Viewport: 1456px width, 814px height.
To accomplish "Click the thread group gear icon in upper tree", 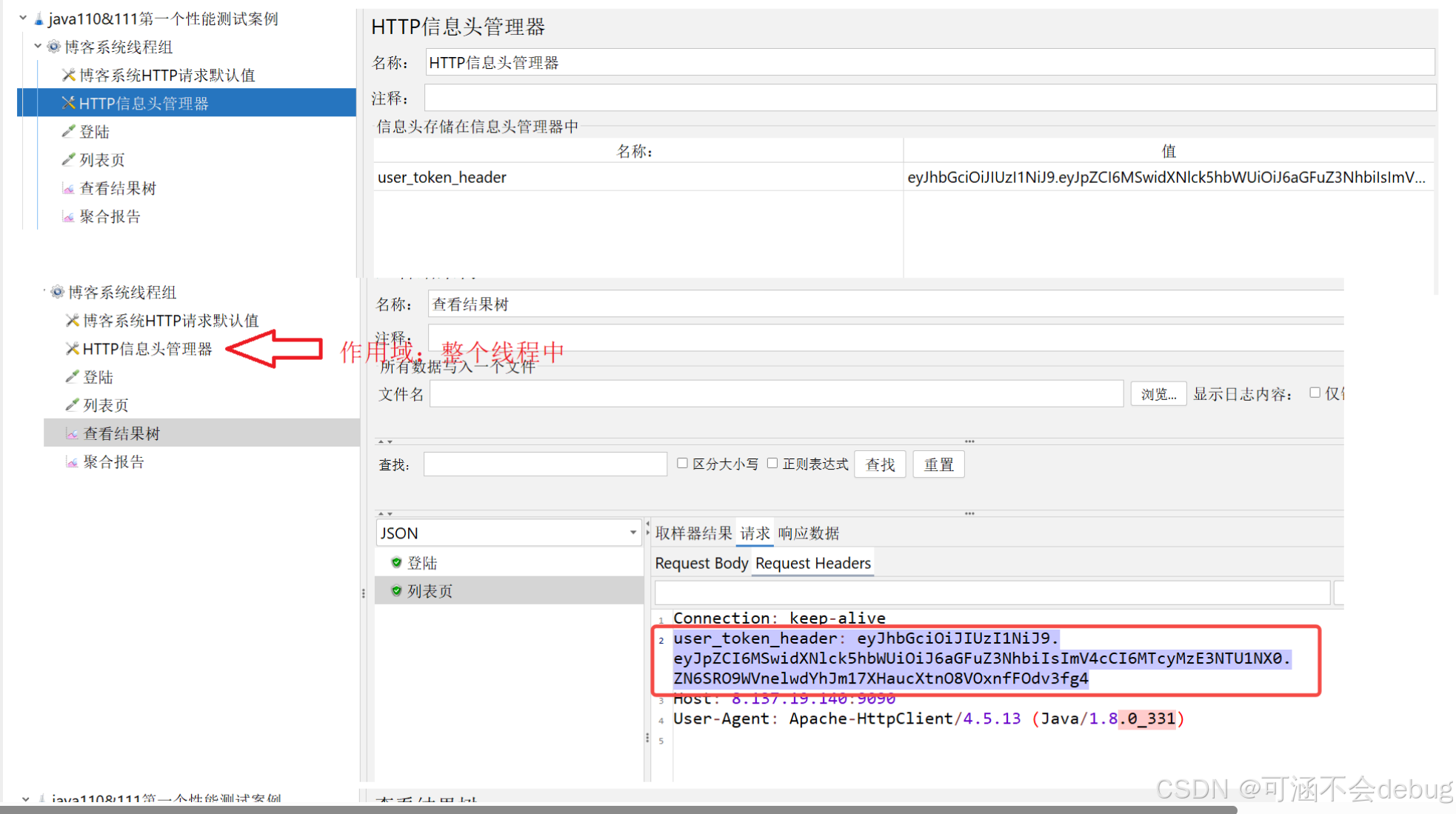I will coord(53,47).
